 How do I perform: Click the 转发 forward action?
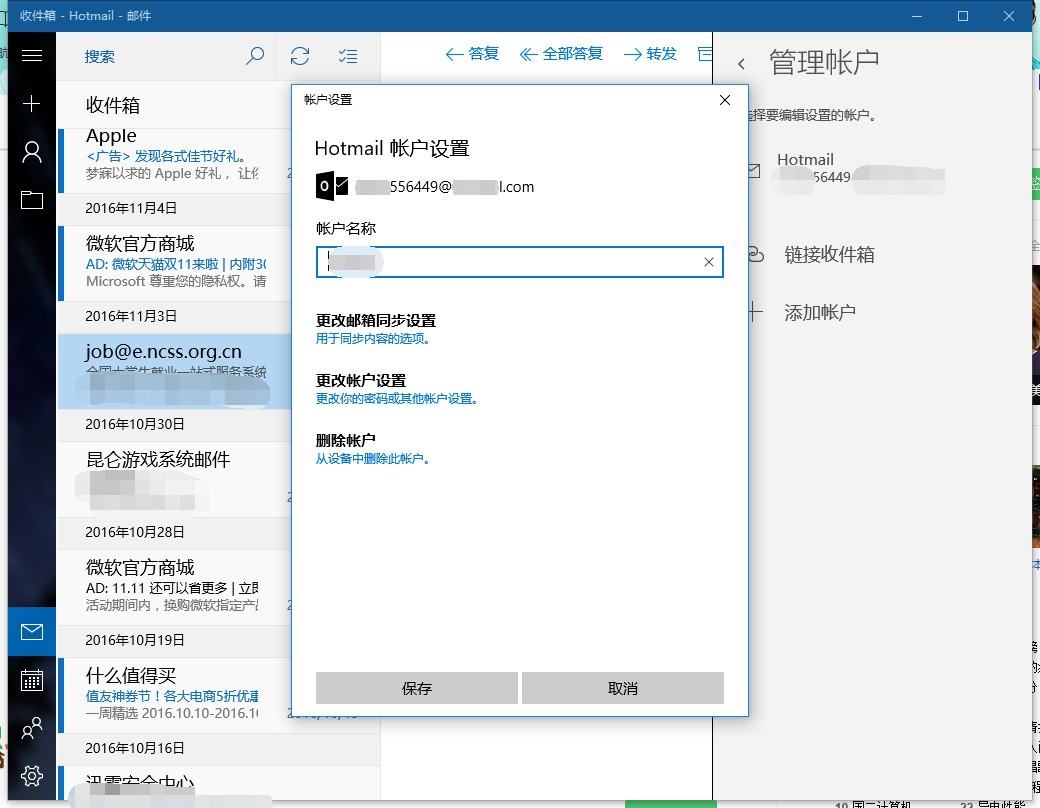point(650,54)
